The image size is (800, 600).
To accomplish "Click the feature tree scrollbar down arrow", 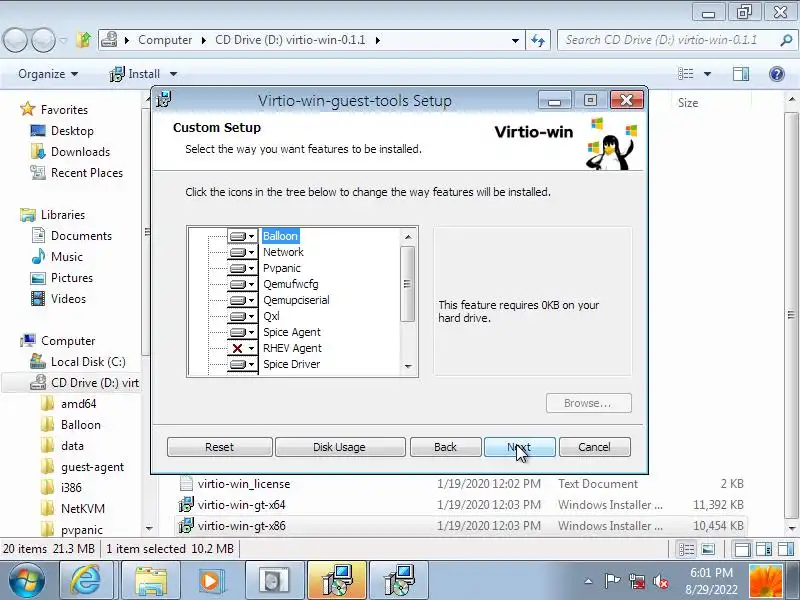I will (408, 366).
